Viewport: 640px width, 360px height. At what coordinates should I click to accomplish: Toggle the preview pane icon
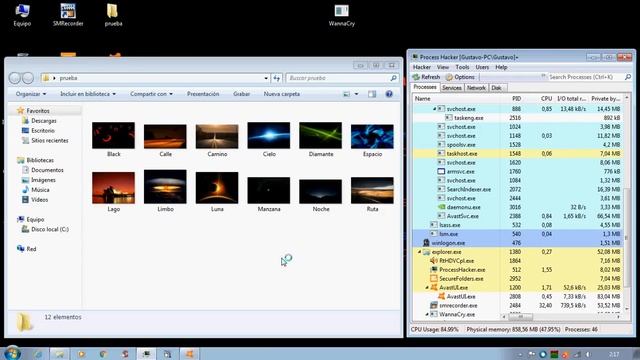(x=372, y=94)
